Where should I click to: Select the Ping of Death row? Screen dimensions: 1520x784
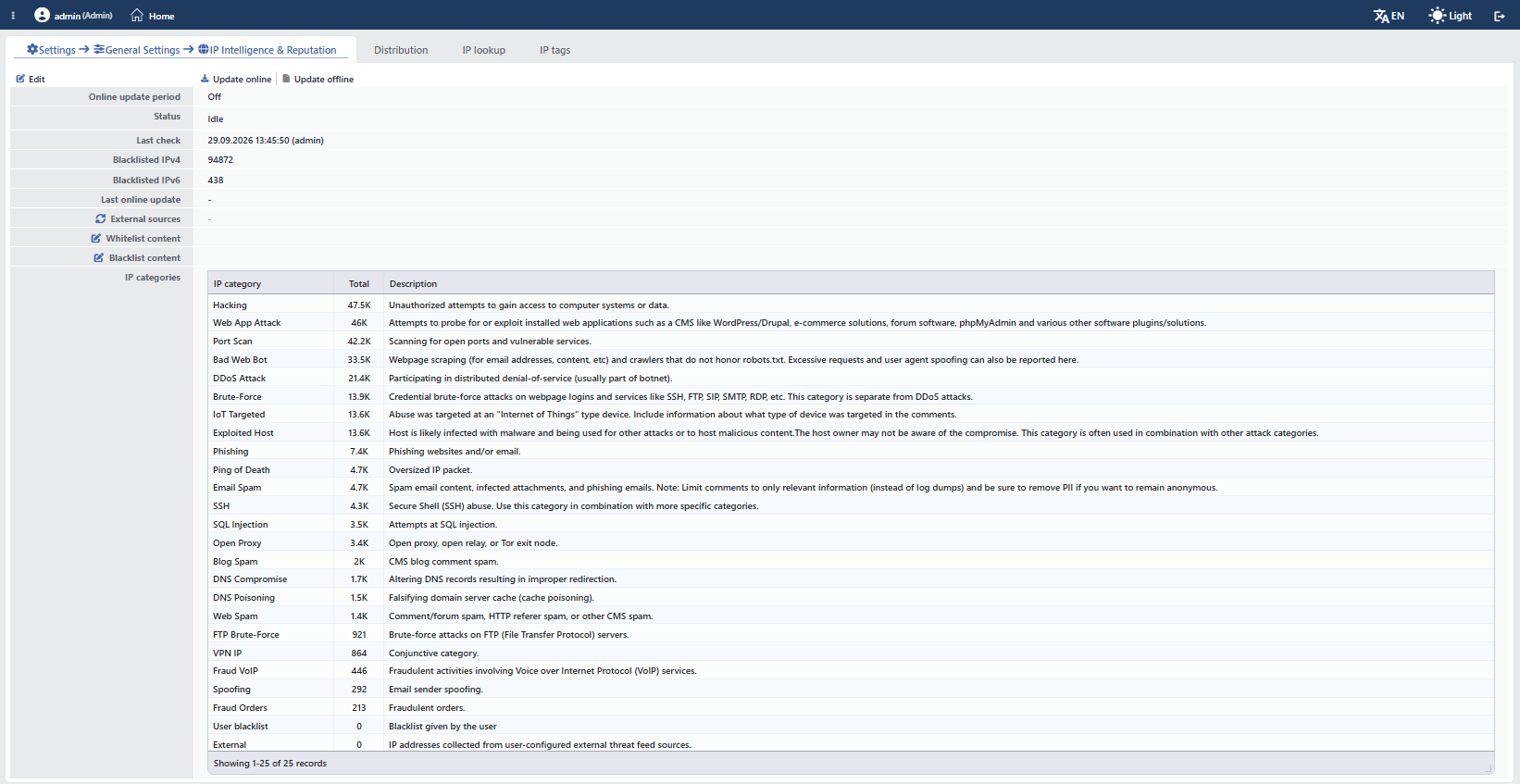pyautogui.click(x=851, y=469)
